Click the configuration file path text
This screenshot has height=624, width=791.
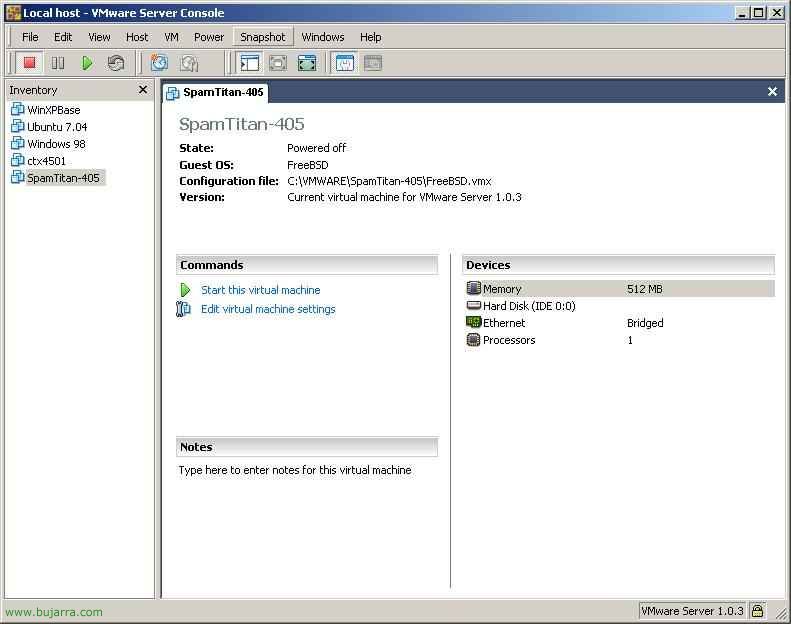[389, 181]
